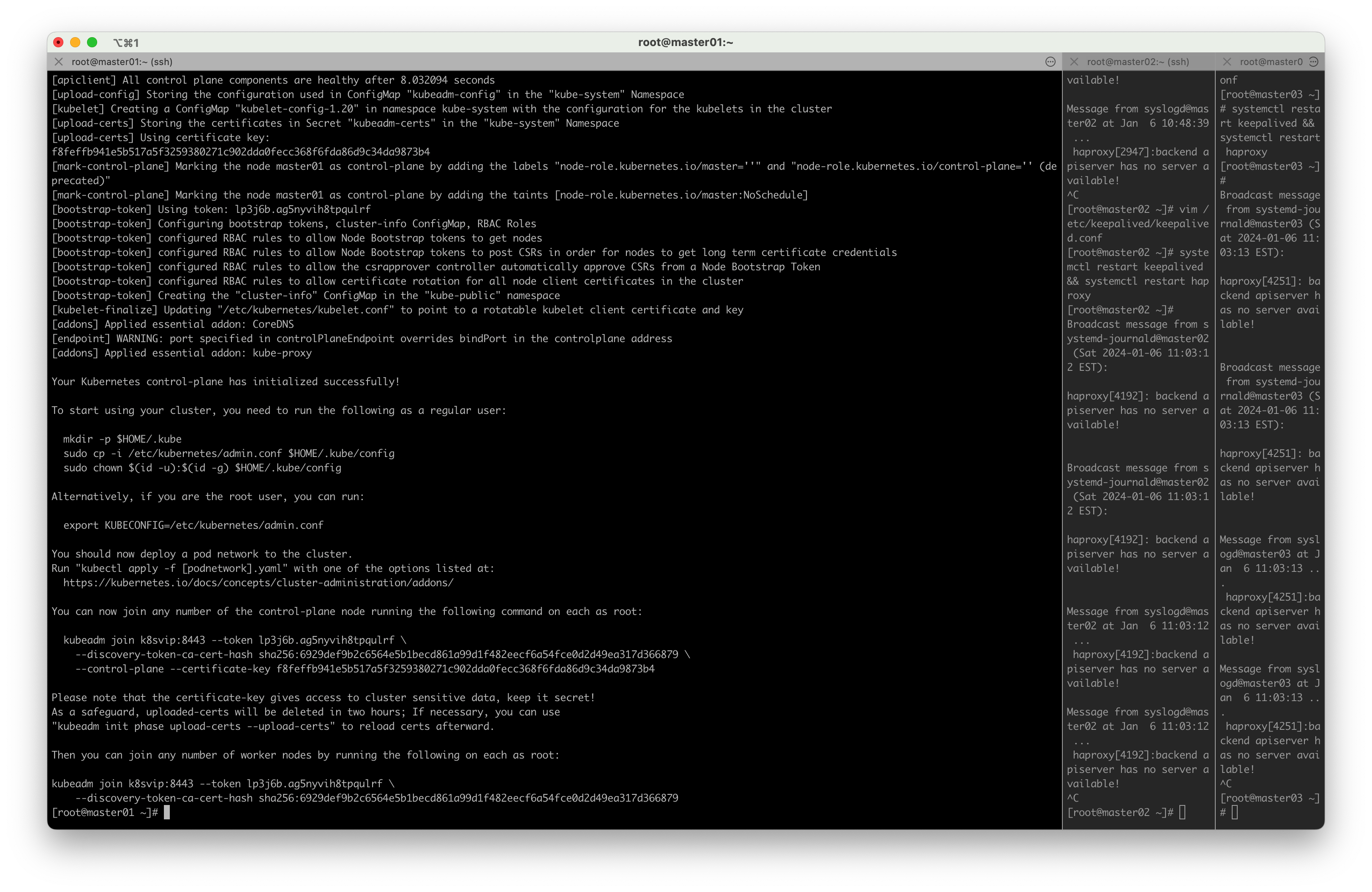
Task: Click 'Your Kubernetes control-plane has initialized successfully!'
Action: click(226, 381)
